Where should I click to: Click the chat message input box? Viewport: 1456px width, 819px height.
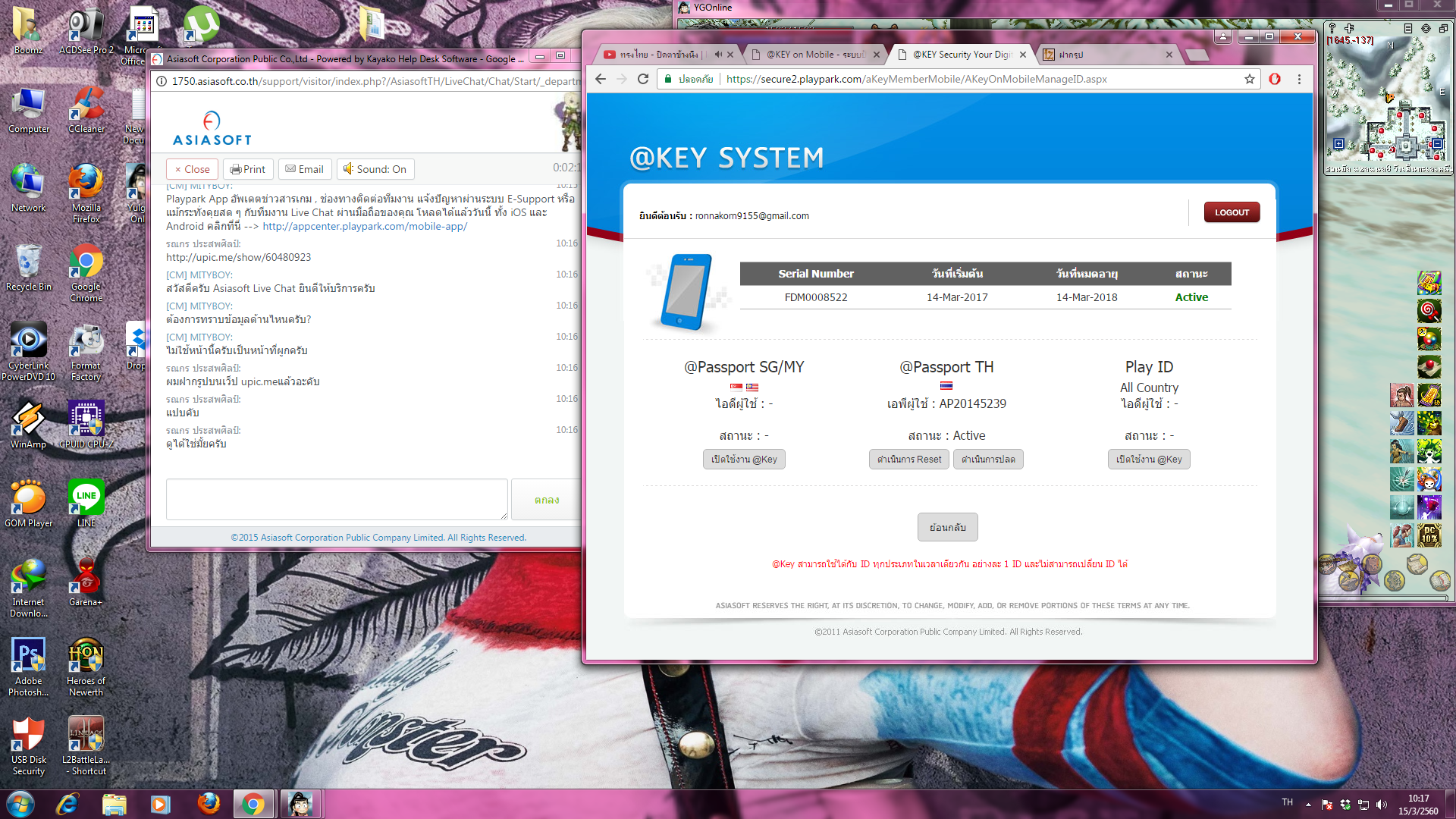pyautogui.click(x=337, y=499)
